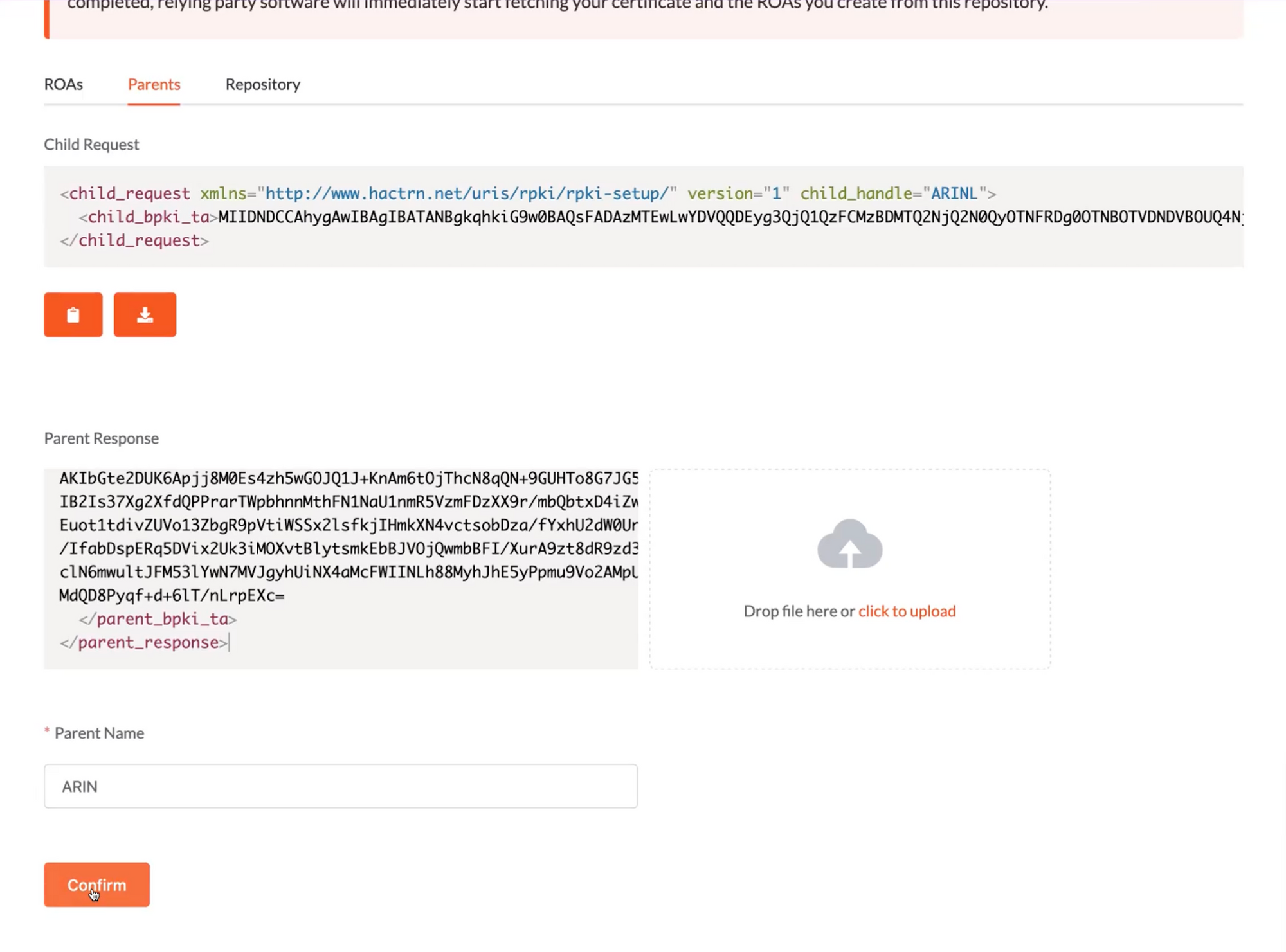The width and height of the screenshot is (1286, 952).
Task: Click the closing parent_bpki_ta tag line
Action: coord(158,619)
